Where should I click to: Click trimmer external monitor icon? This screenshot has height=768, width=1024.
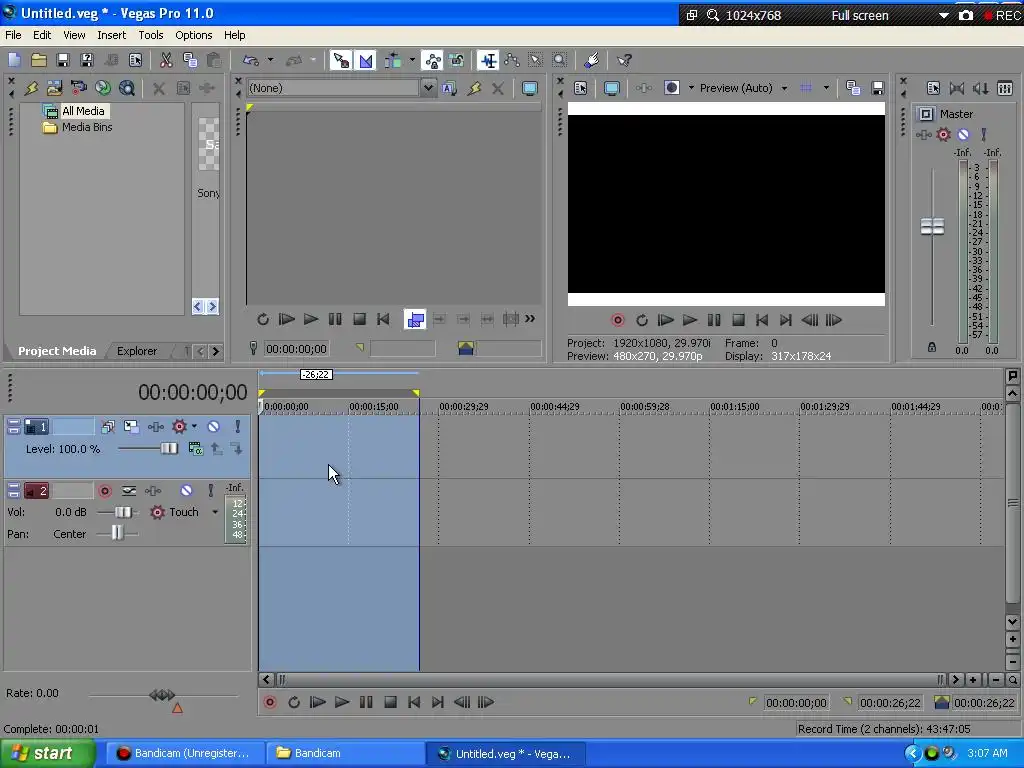530,88
